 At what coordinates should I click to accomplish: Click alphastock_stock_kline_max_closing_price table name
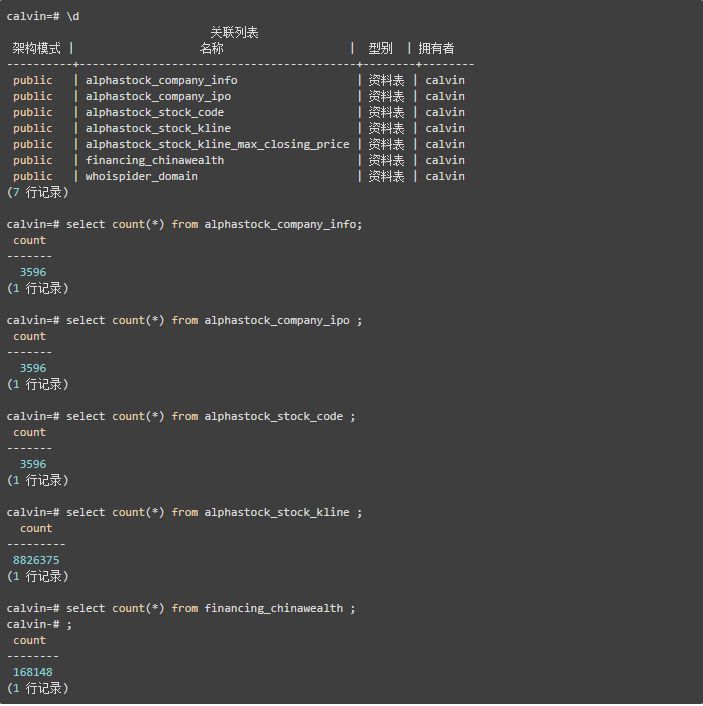[x=217, y=144]
